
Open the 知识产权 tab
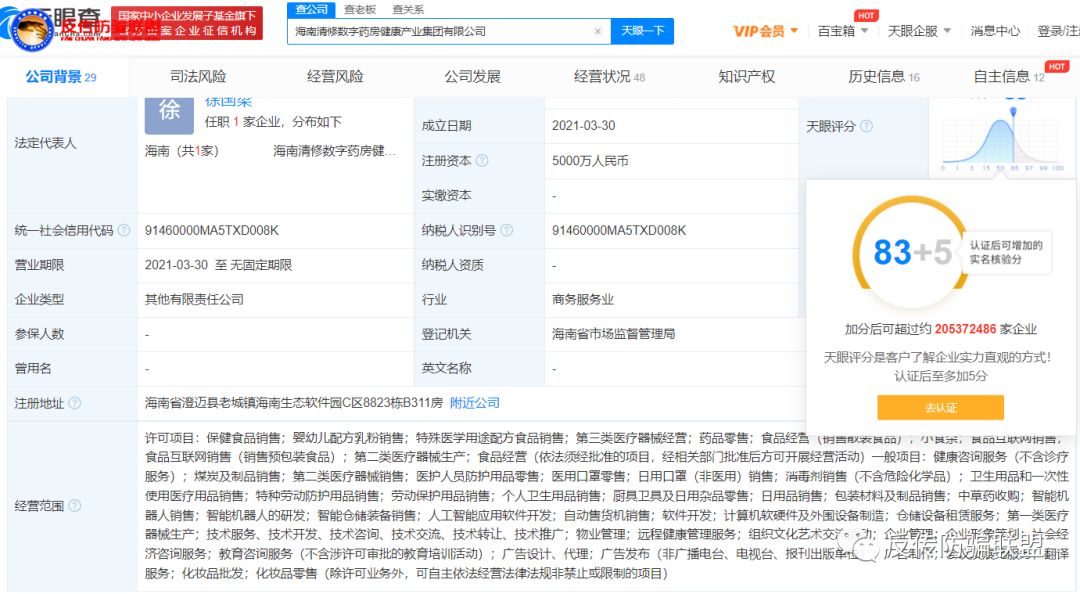(746, 76)
